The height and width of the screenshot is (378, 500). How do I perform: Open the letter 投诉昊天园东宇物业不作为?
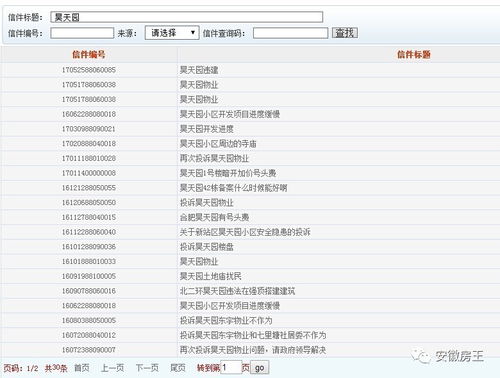pyautogui.click(x=226, y=320)
